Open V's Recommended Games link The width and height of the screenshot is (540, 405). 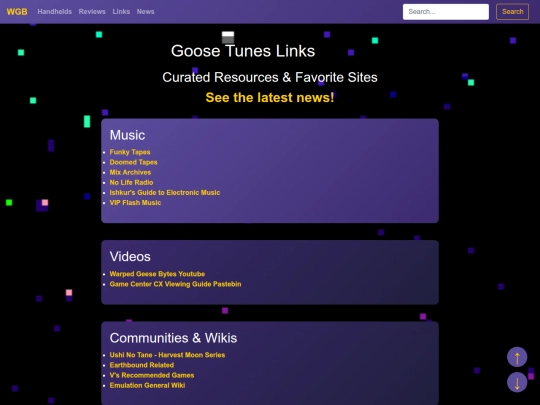point(152,375)
